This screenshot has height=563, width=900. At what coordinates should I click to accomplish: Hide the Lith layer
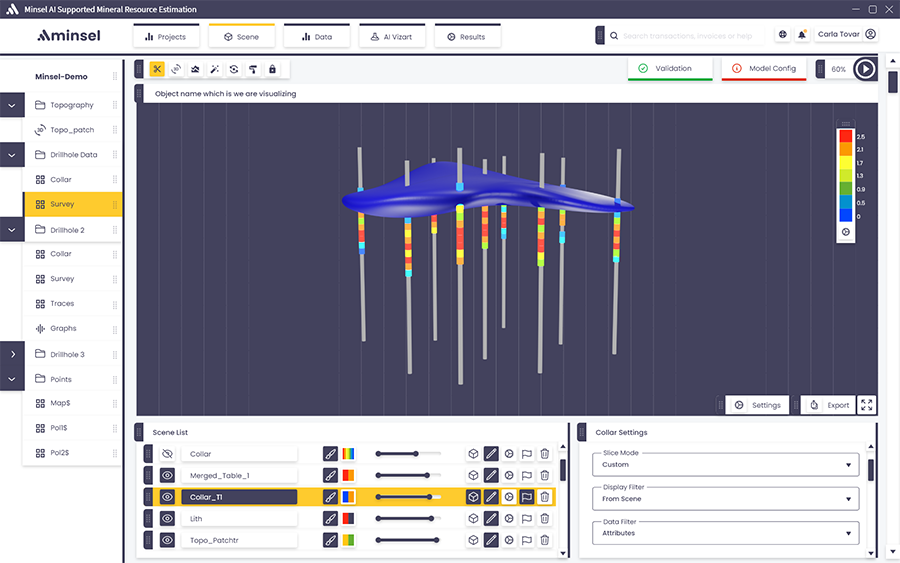pyautogui.click(x=167, y=519)
